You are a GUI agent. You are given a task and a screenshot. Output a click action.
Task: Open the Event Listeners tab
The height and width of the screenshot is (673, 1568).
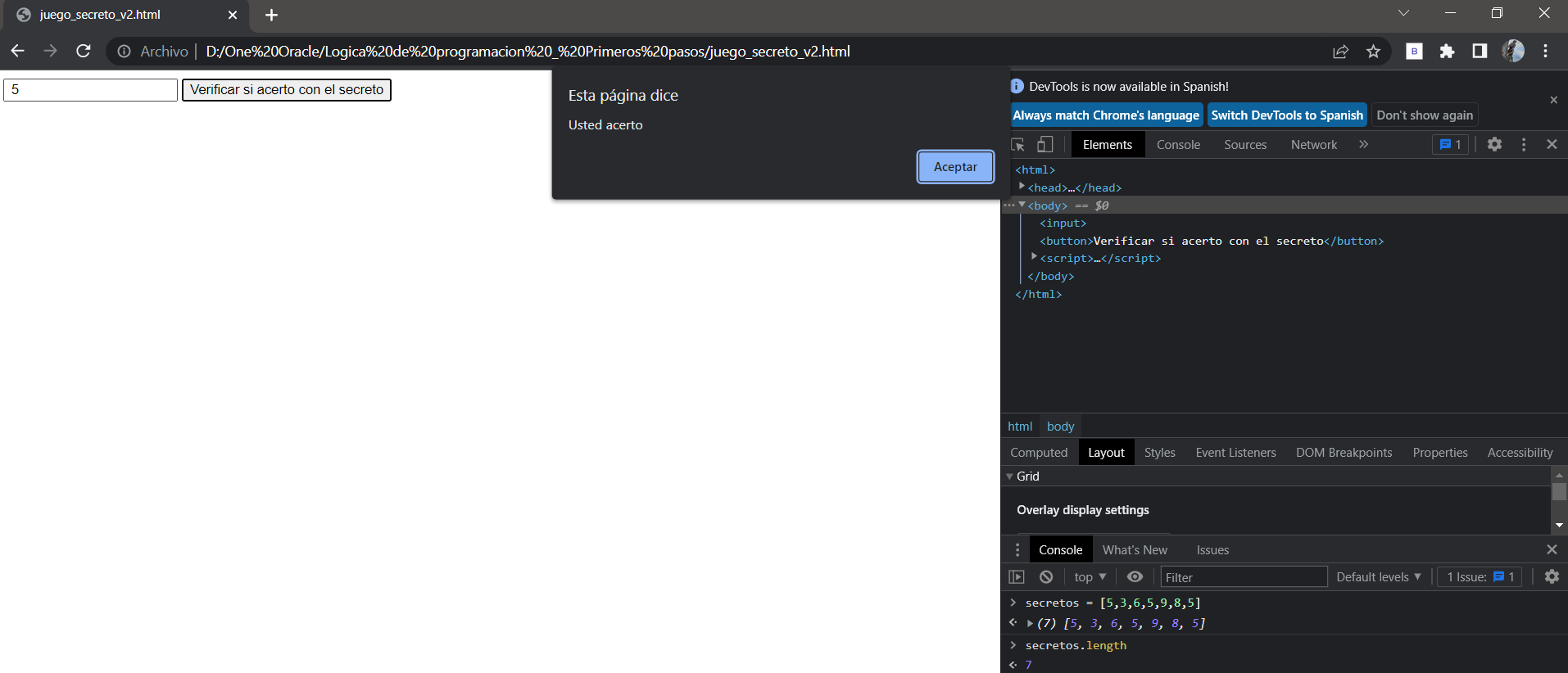pyautogui.click(x=1235, y=452)
